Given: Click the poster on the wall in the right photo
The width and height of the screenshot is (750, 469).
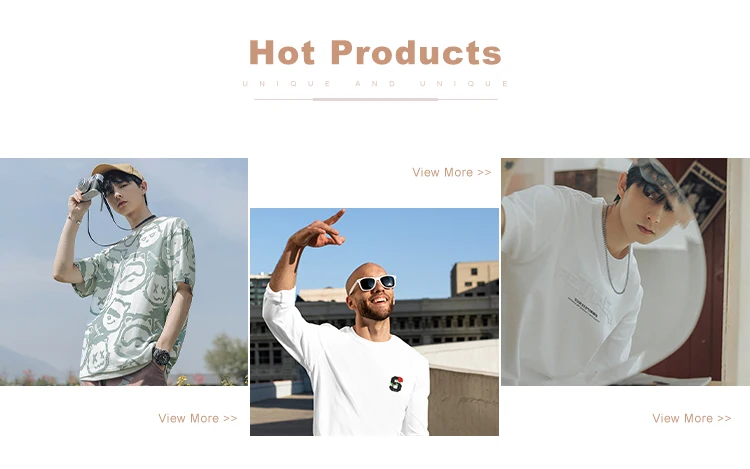Looking at the screenshot, I should pyautogui.click(x=701, y=194).
